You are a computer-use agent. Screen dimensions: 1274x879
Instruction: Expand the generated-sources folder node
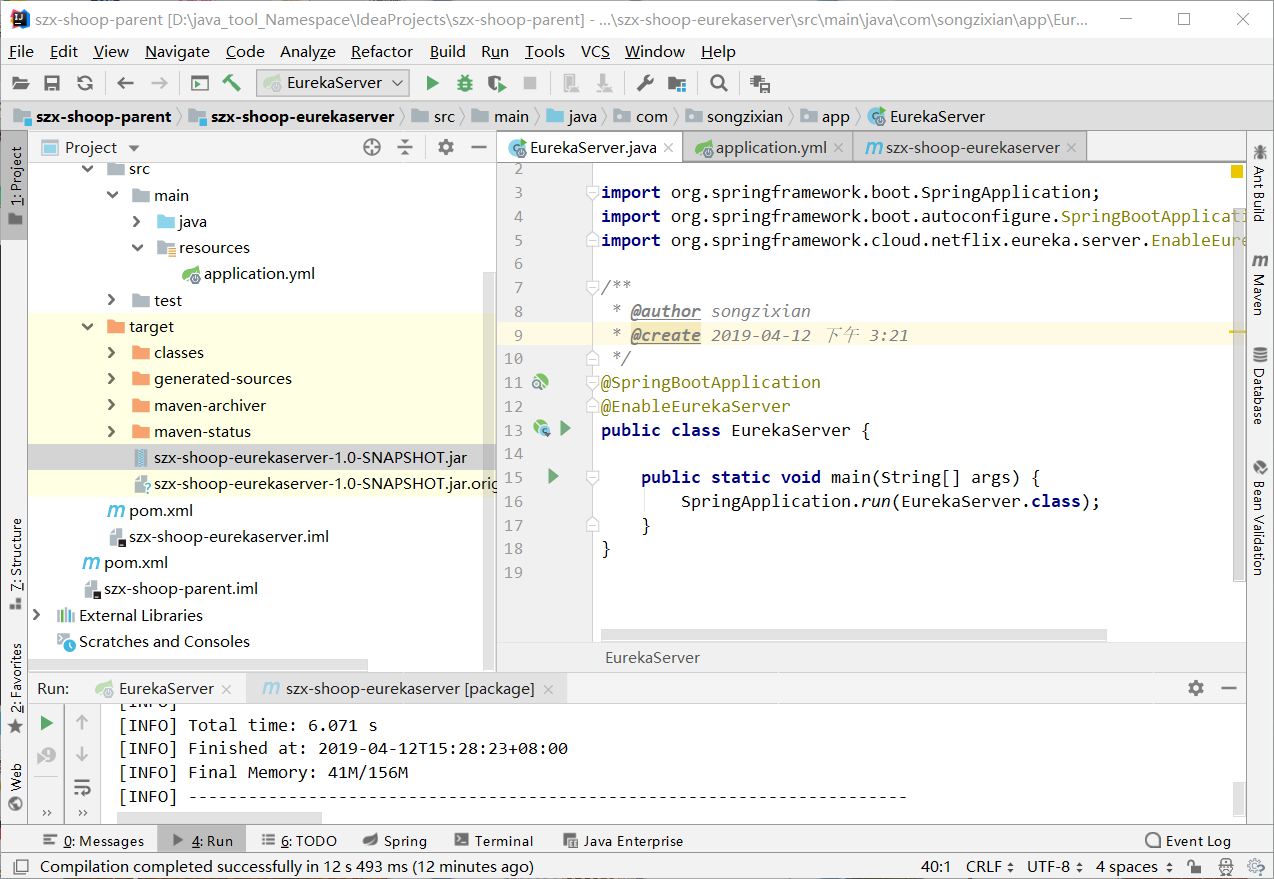pos(113,378)
